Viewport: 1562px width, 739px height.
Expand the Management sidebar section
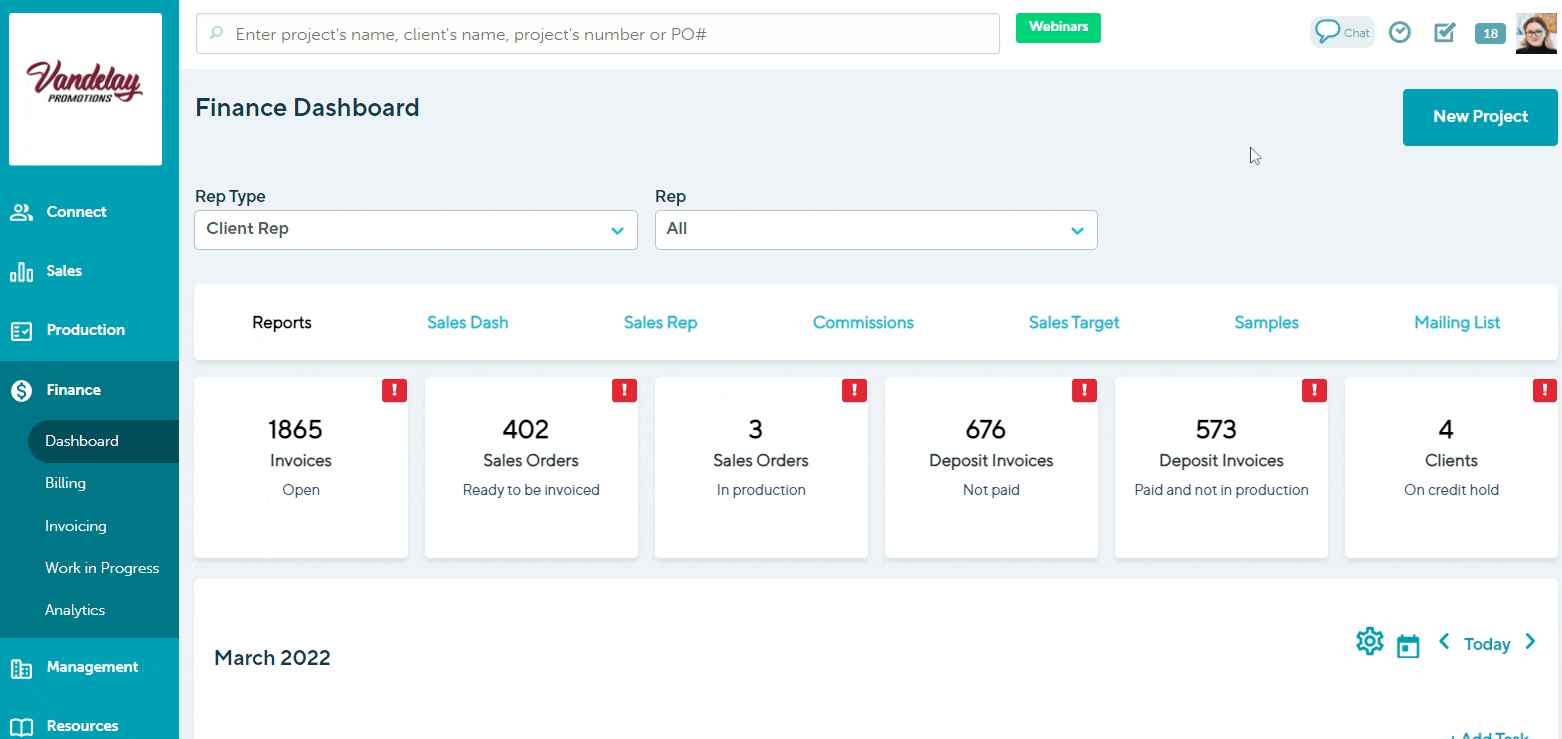tap(90, 667)
